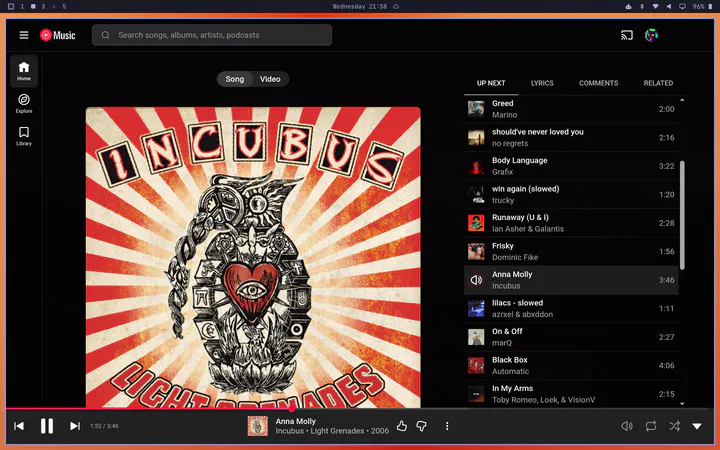Mute volume with speaker icon
Image resolution: width=720 pixels, height=450 pixels.
[x=627, y=426]
